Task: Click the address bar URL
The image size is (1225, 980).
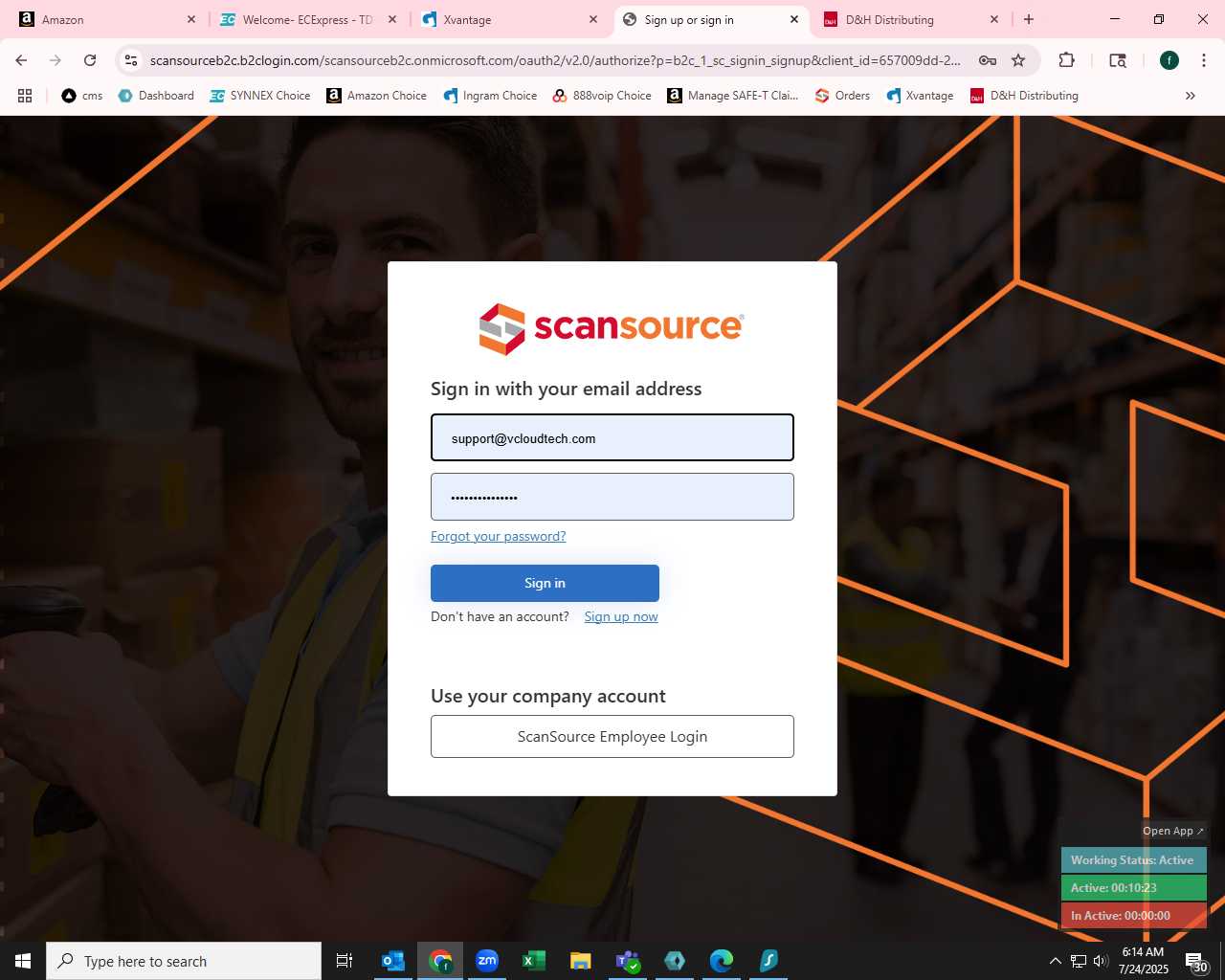Action: [x=555, y=60]
